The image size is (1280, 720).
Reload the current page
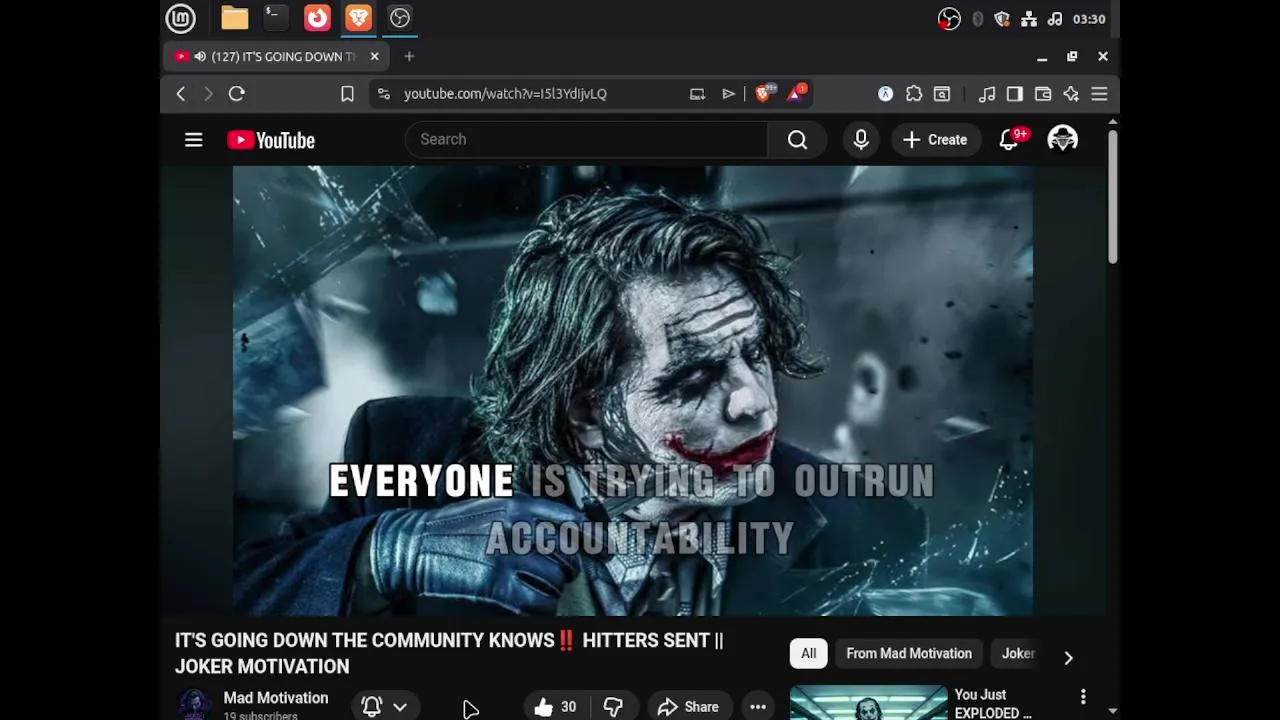237,94
